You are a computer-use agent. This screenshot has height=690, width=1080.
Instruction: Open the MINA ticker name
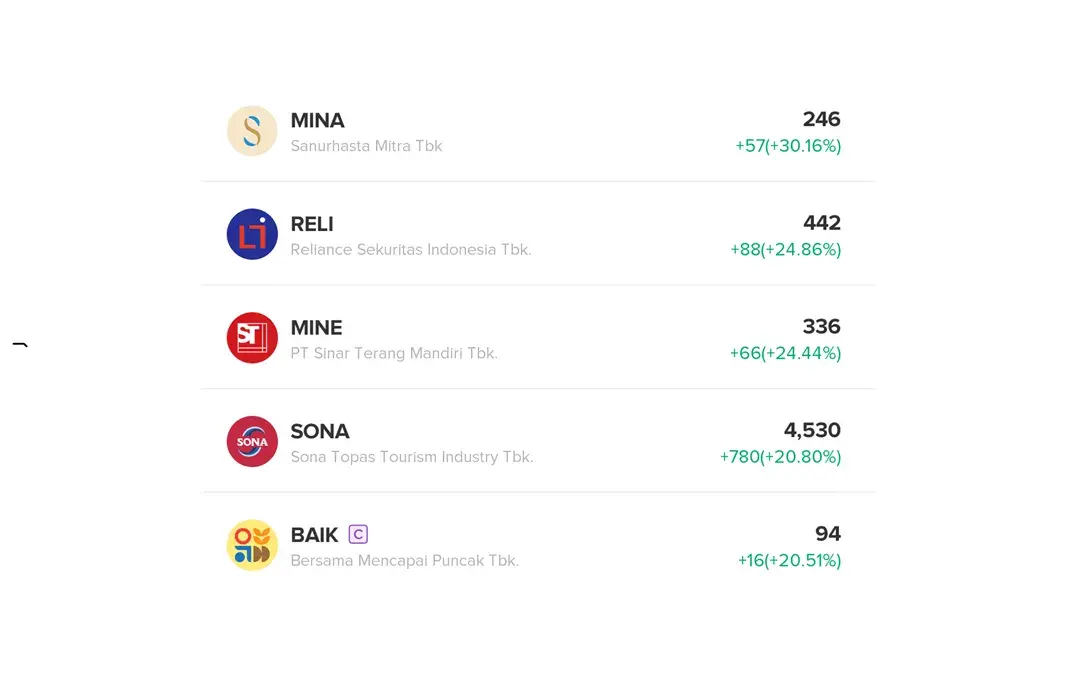click(318, 121)
